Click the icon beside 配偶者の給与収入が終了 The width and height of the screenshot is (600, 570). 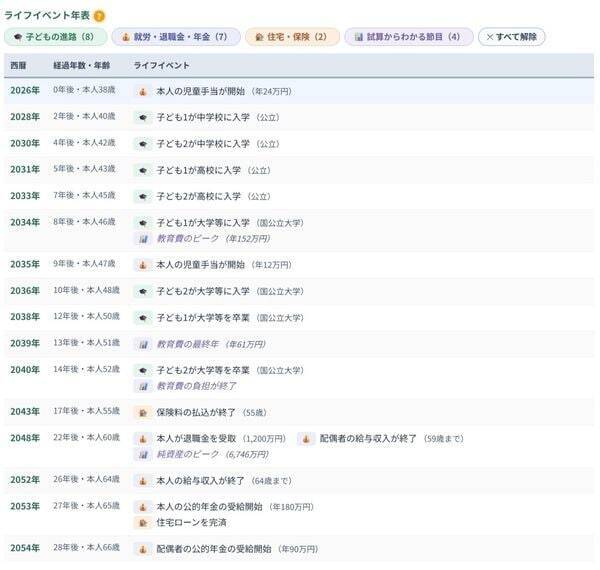click(306, 439)
